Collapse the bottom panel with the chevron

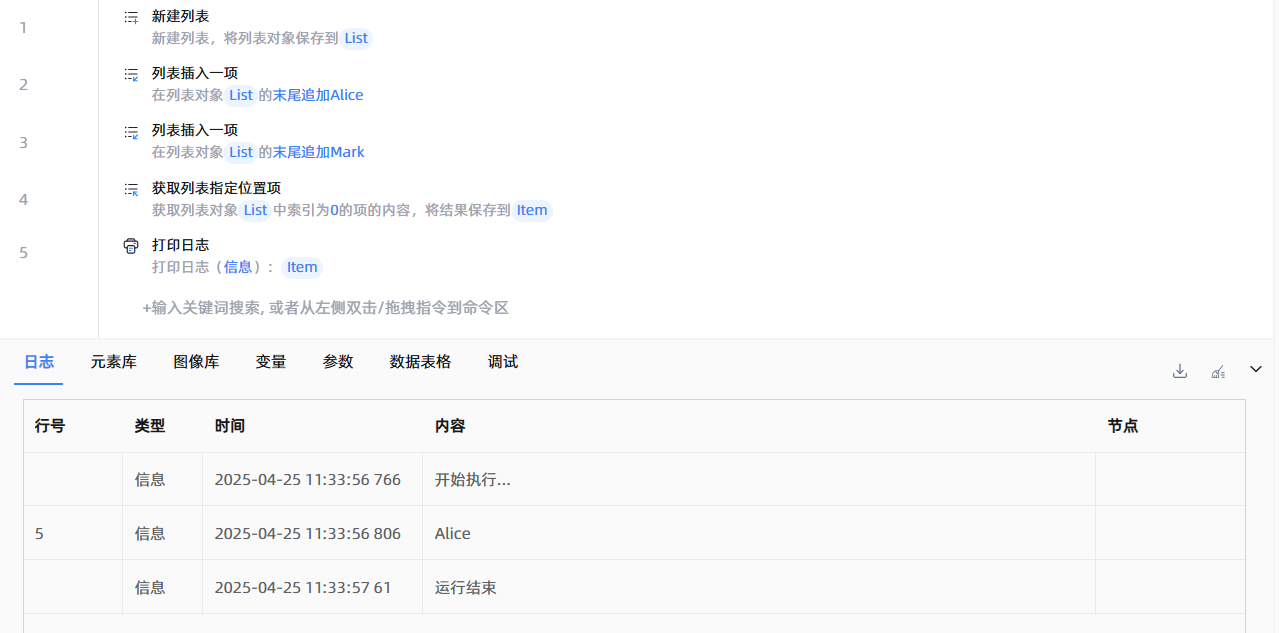[x=1256, y=370]
